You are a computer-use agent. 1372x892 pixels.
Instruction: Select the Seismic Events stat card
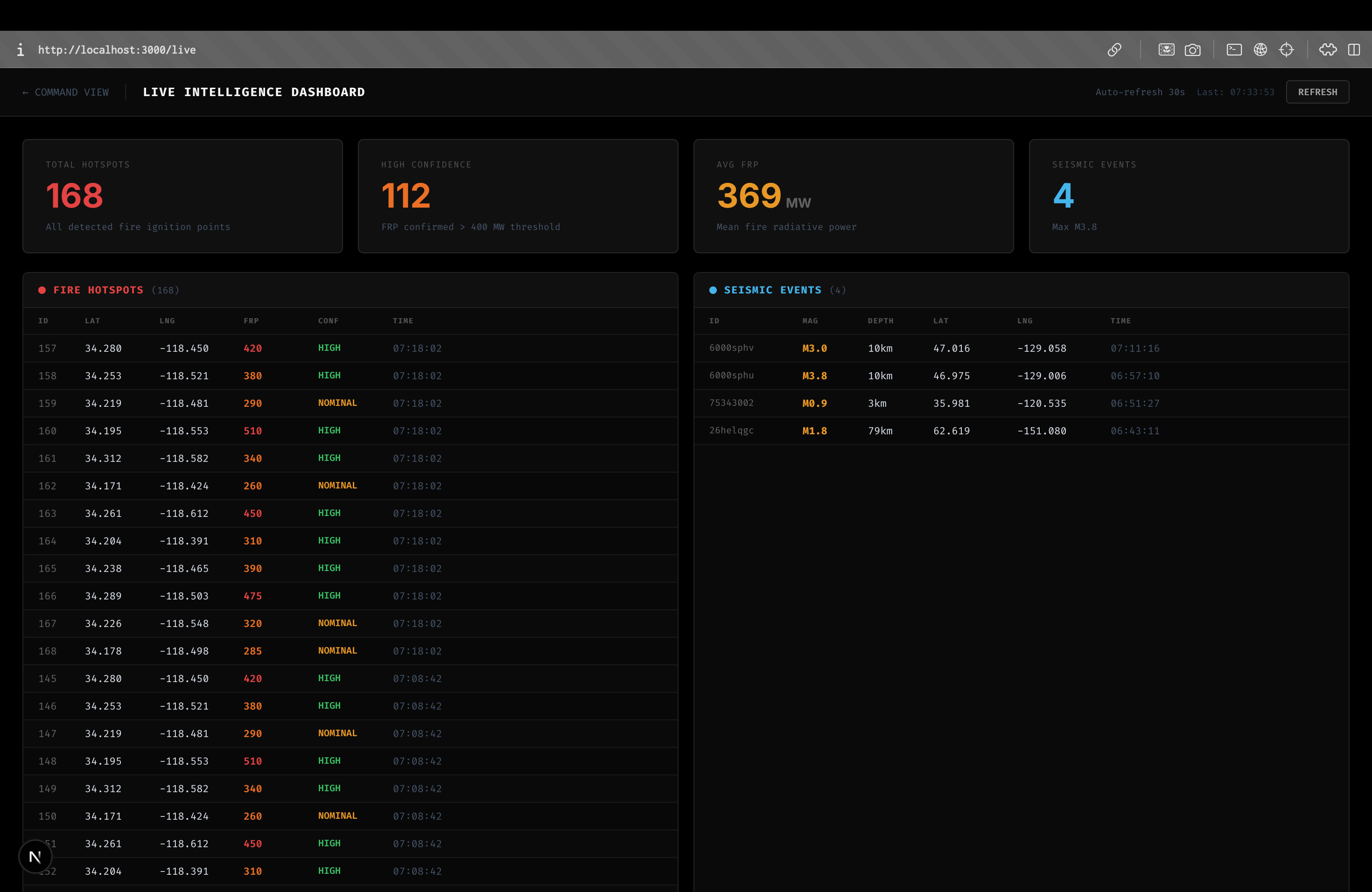pyautogui.click(x=1188, y=196)
